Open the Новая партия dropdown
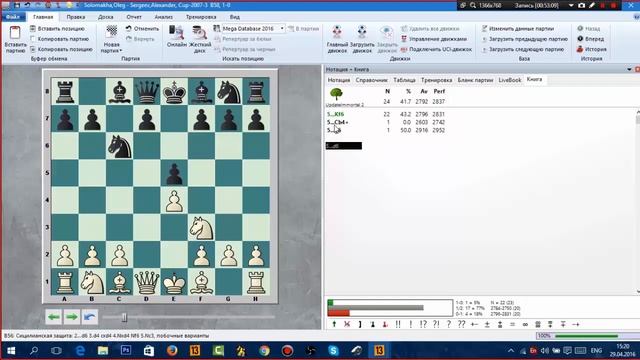640x360 pixels. pyautogui.click(x=111, y=47)
